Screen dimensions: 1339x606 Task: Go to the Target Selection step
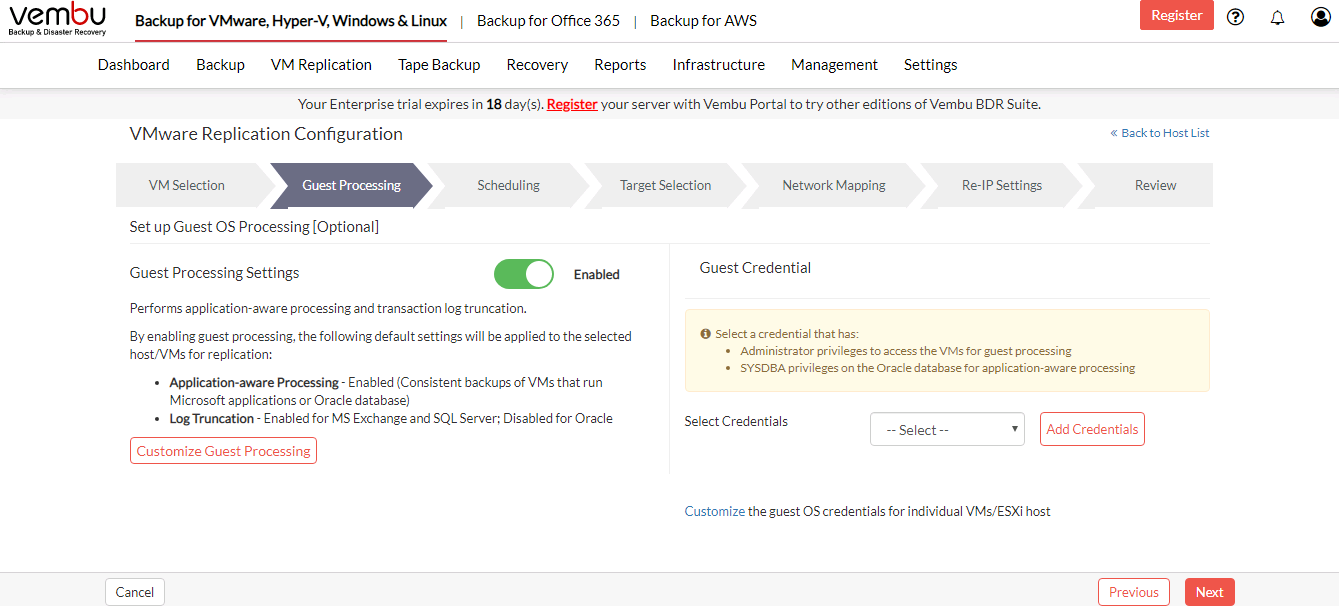(665, 185)
